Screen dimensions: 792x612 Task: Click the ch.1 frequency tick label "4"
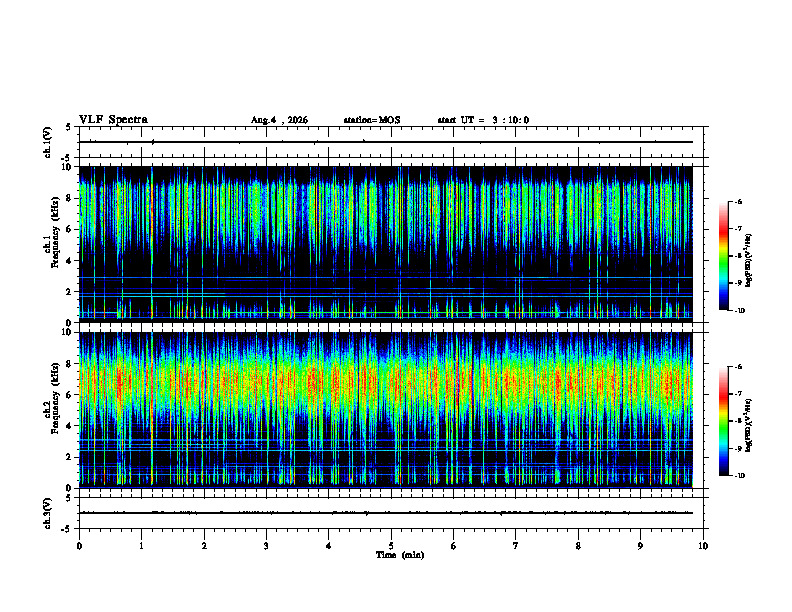click(69, 261)
